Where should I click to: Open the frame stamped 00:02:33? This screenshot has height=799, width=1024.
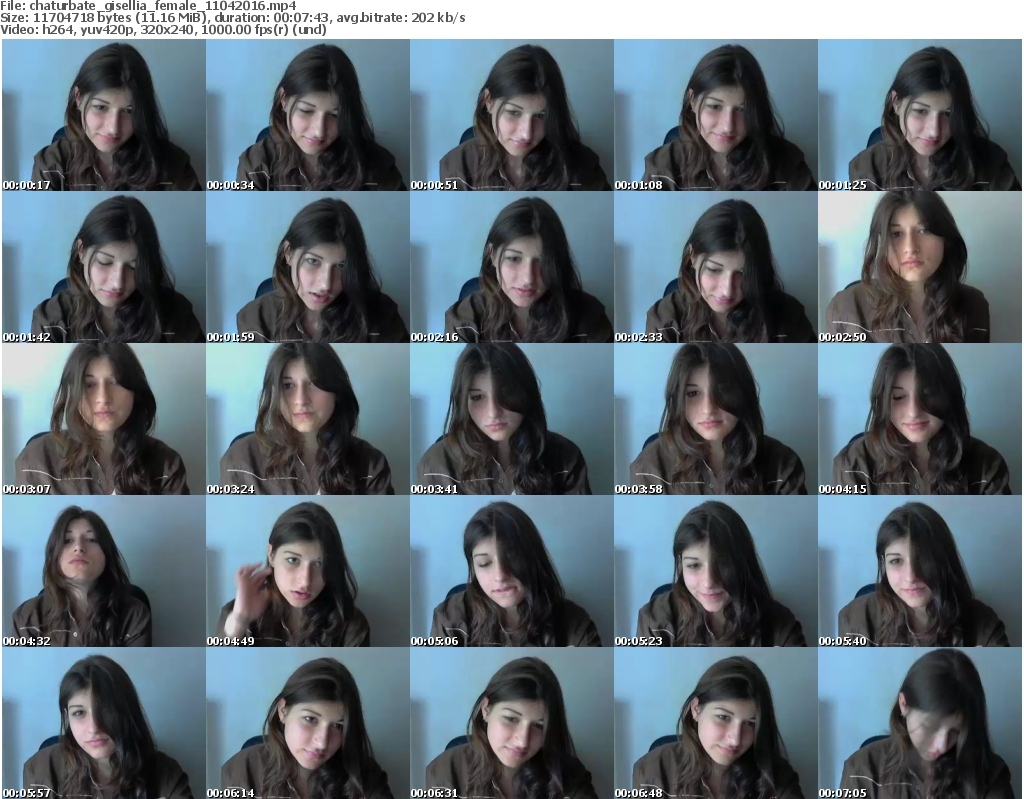(x=716, y=267)
